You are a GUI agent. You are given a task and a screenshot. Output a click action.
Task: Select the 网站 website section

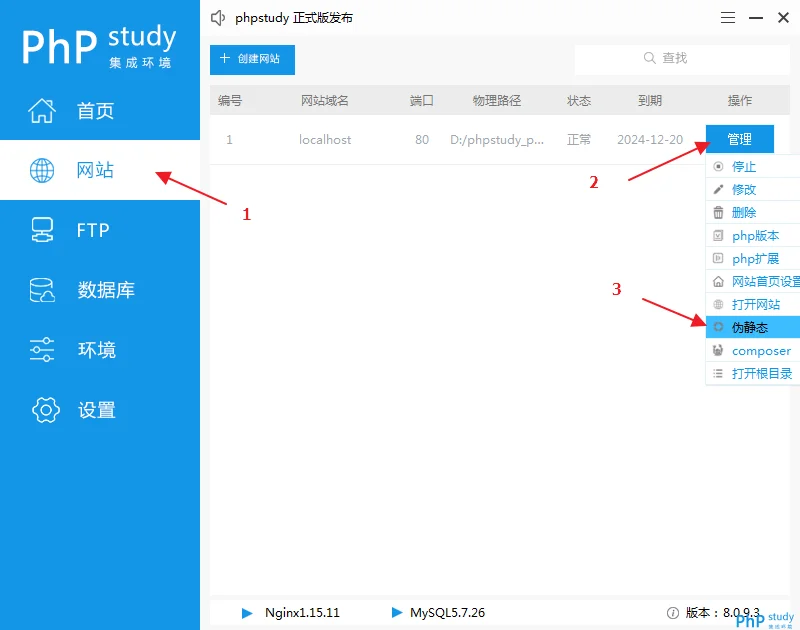point(99,170)
